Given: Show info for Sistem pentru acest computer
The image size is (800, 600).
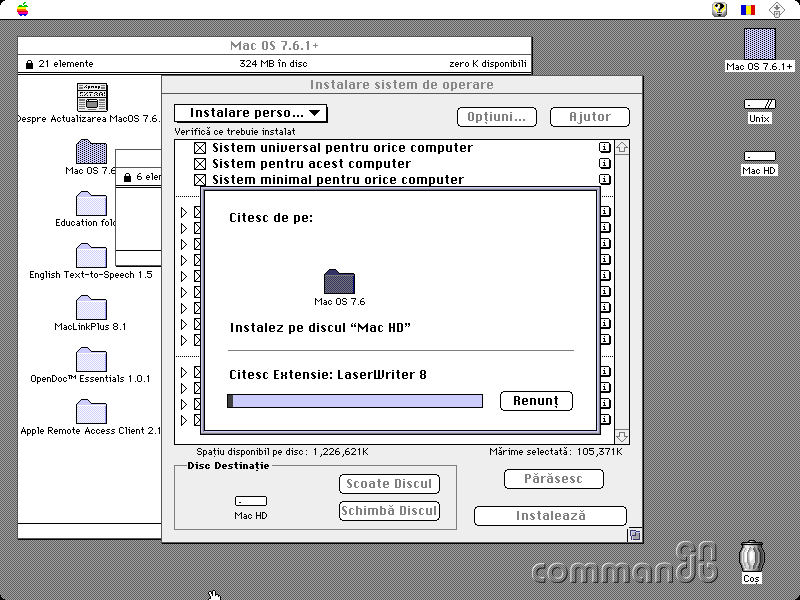Looking at the screenshot, I should click(605, 163).
